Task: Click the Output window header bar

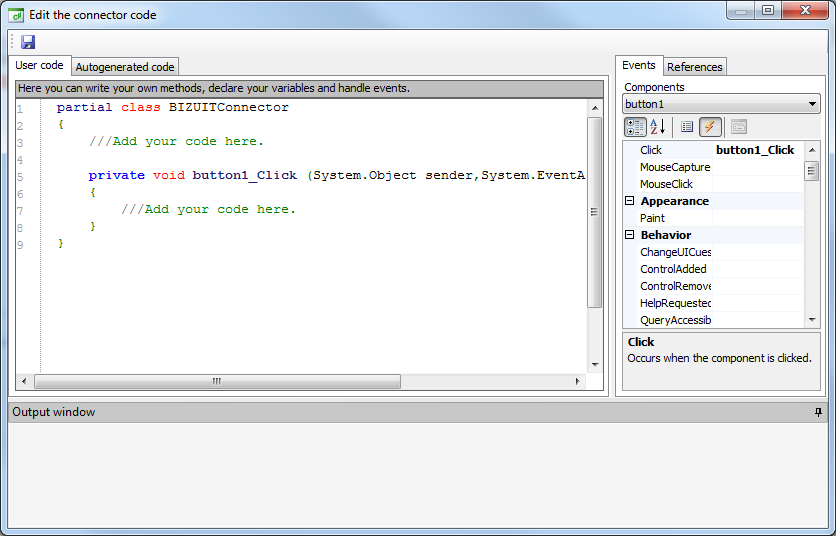Action: coord(418,412)
